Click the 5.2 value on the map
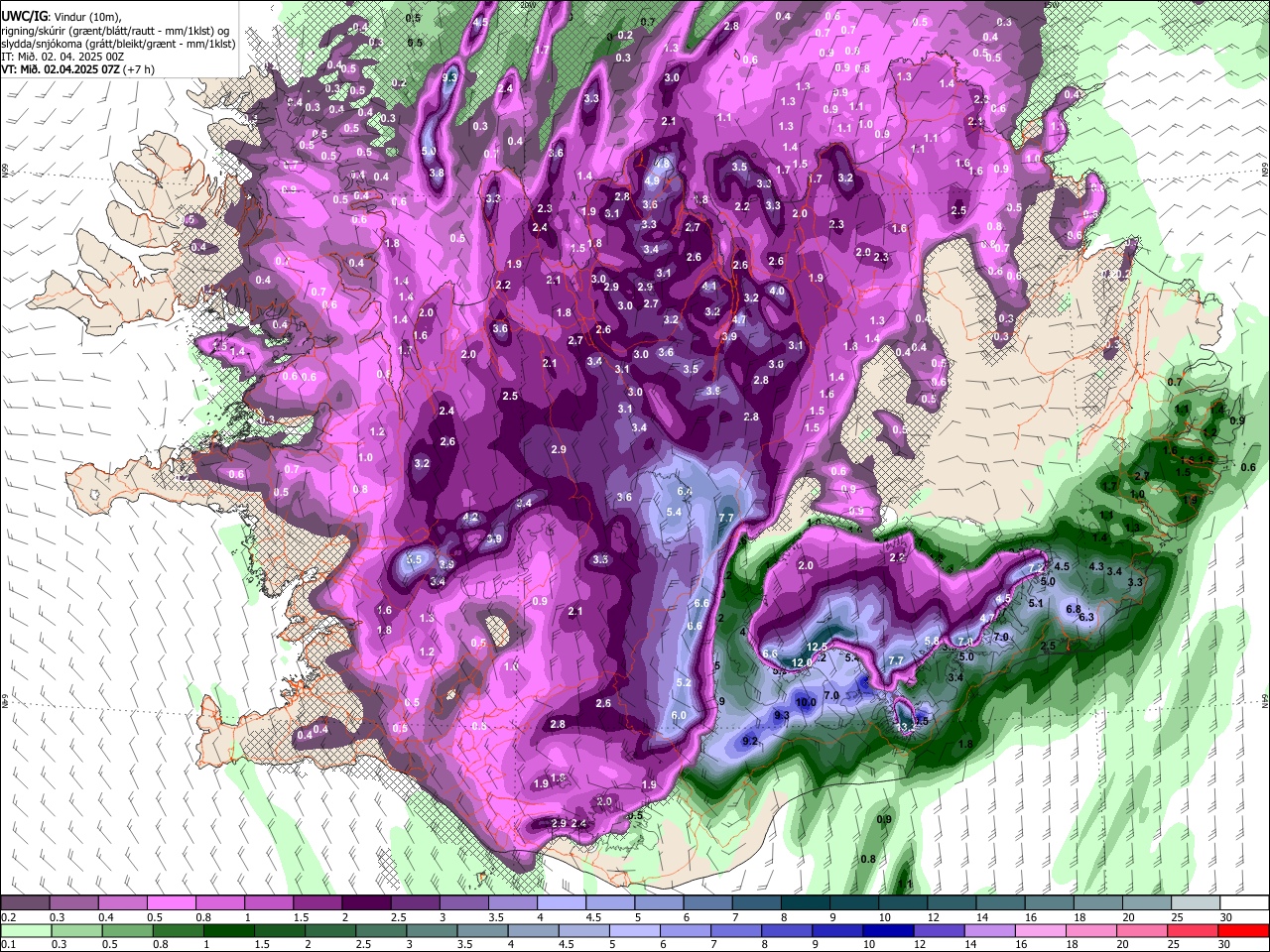 pos(684,682)
